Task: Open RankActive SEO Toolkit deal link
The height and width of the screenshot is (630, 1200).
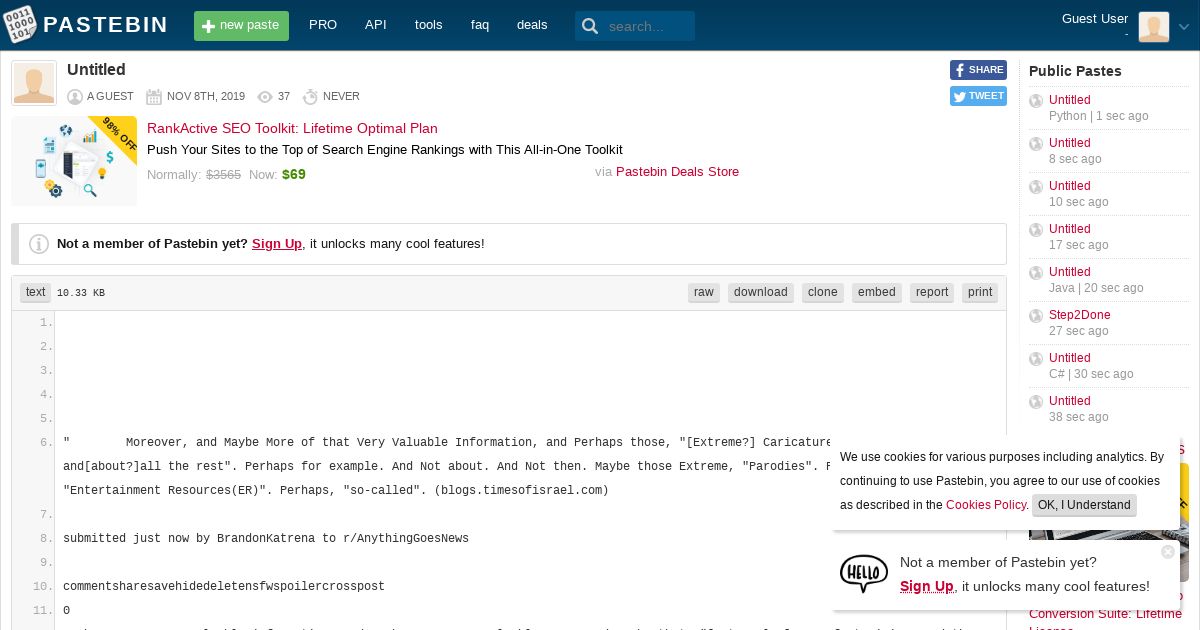Action: click(292, 128)
